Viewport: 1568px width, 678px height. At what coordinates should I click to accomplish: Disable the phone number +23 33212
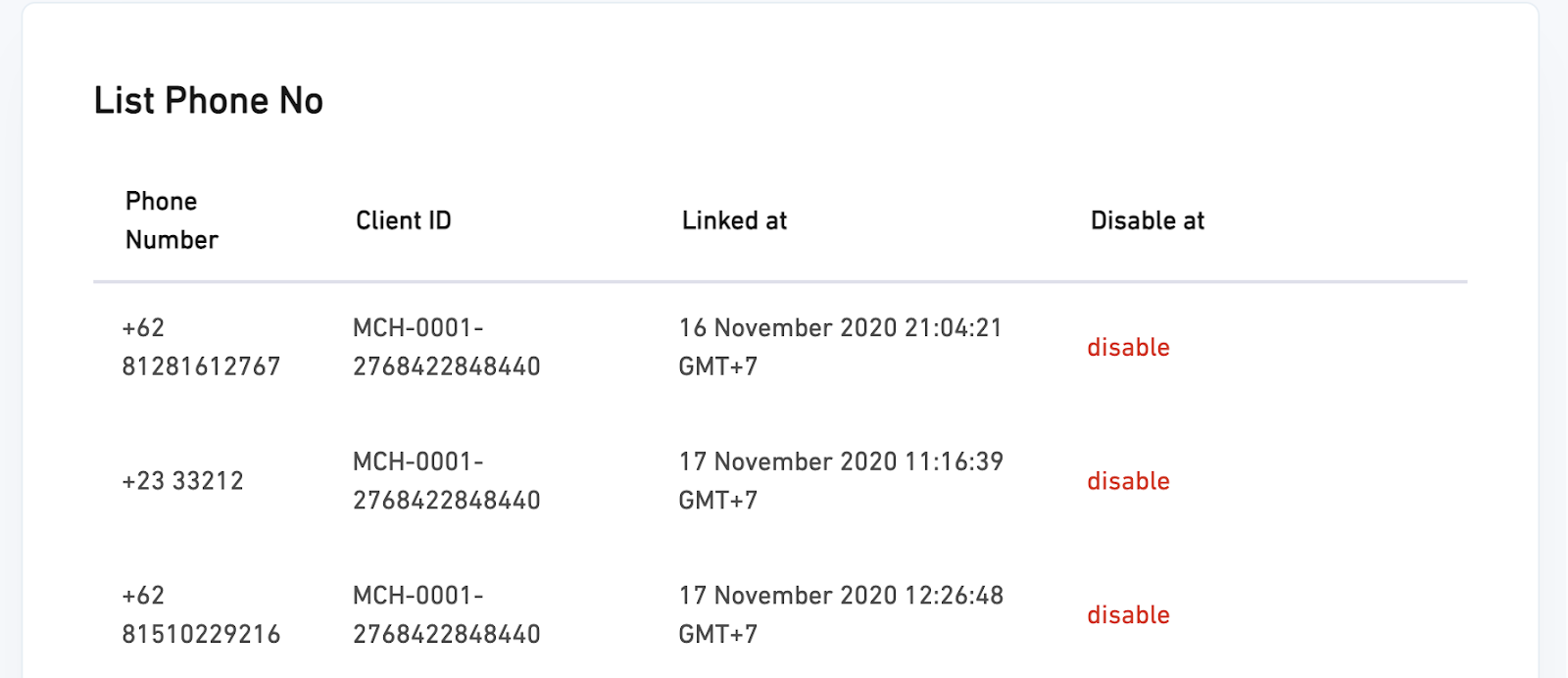(1128, 481)
